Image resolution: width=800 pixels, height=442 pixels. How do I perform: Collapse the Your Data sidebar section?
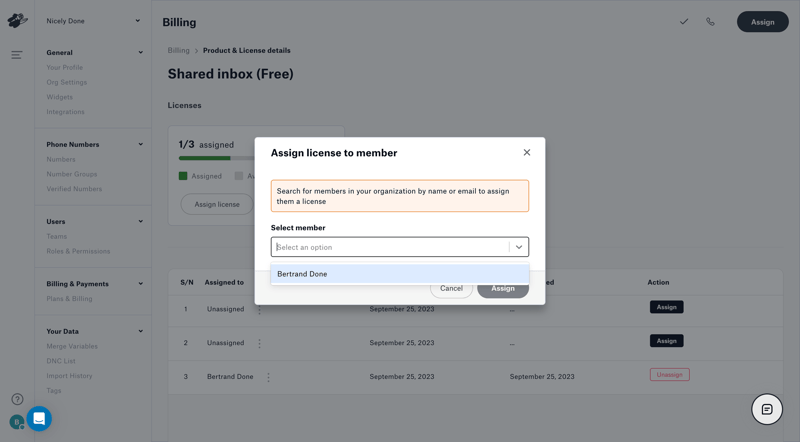(140, 331)
